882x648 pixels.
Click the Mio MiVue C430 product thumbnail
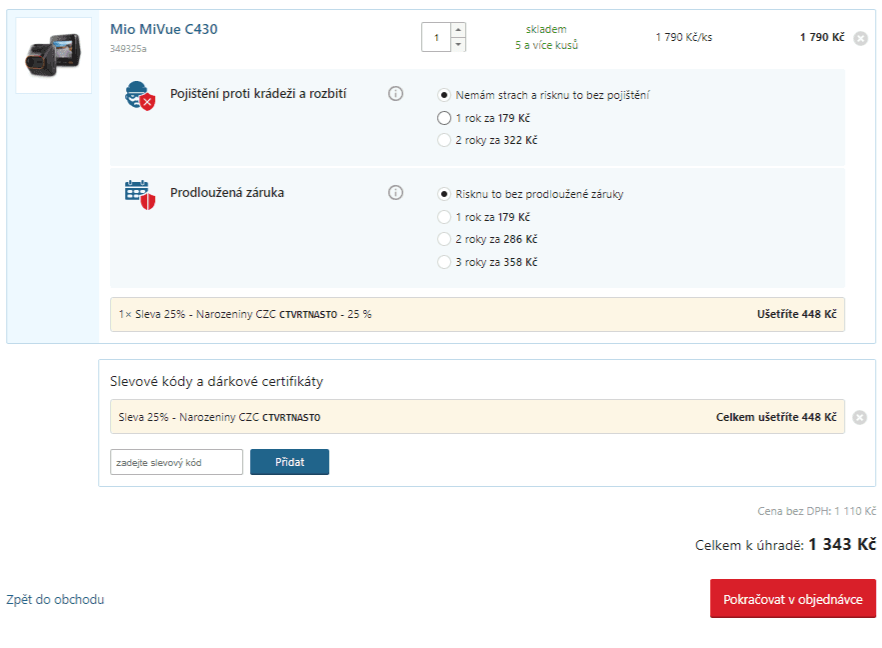[53, 55]
